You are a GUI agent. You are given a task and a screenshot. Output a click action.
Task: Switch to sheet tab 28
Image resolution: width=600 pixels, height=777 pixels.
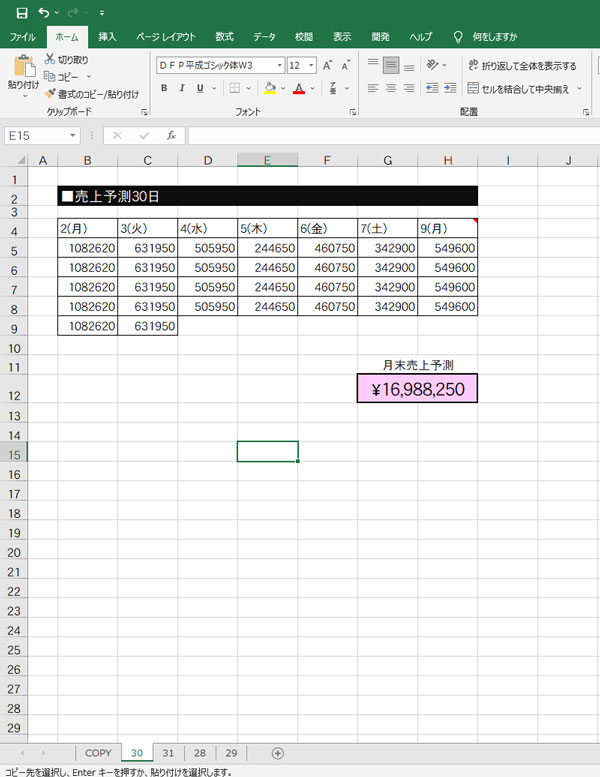pyautogui.click(x=200, y=753)
